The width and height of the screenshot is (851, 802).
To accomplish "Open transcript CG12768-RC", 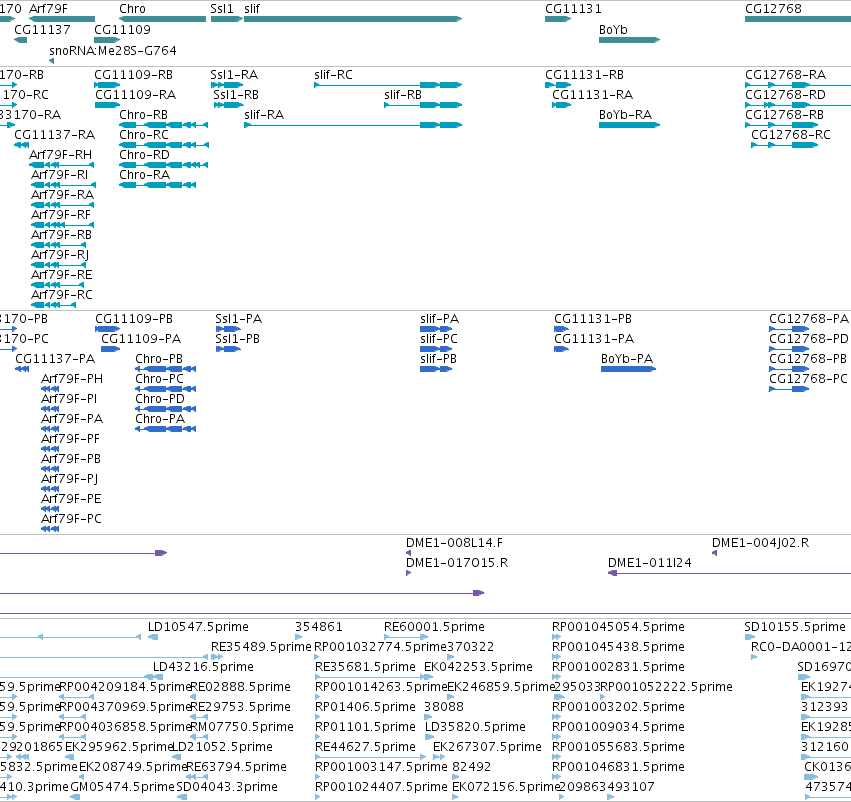I will tap(791, 135).
